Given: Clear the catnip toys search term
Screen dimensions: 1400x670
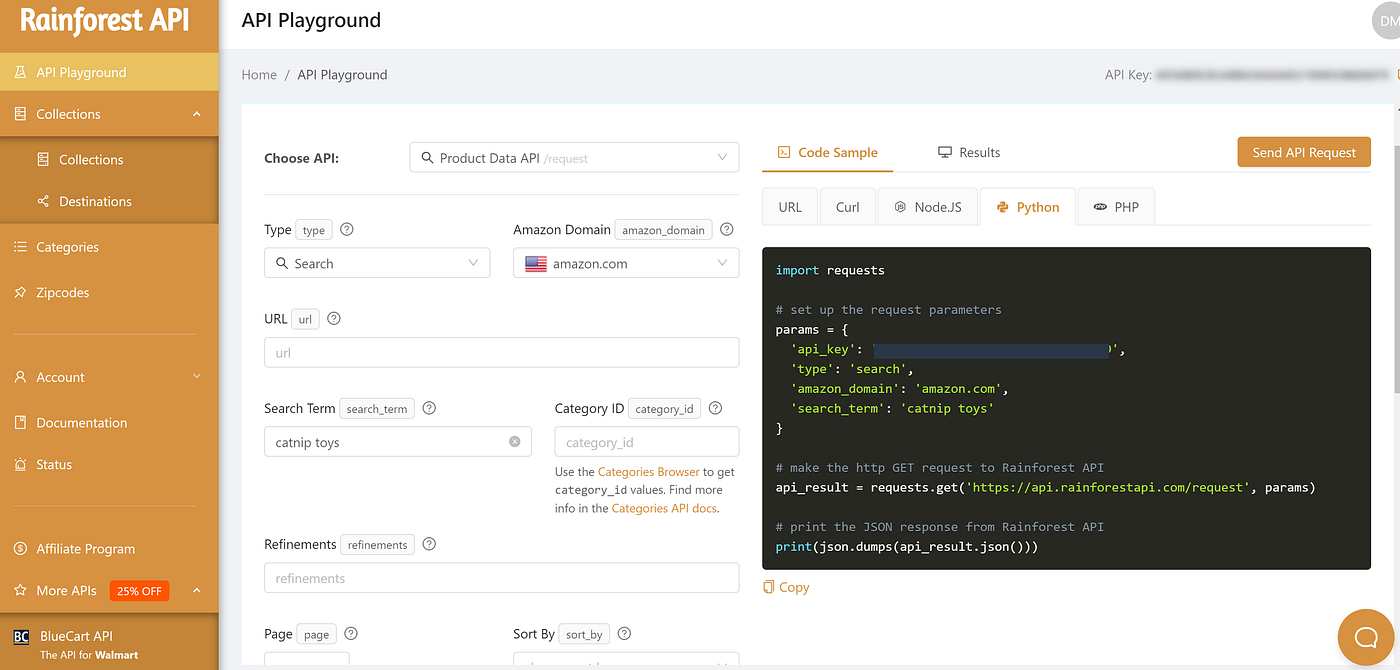Looking at the screenshot, I should coord(515,441).
